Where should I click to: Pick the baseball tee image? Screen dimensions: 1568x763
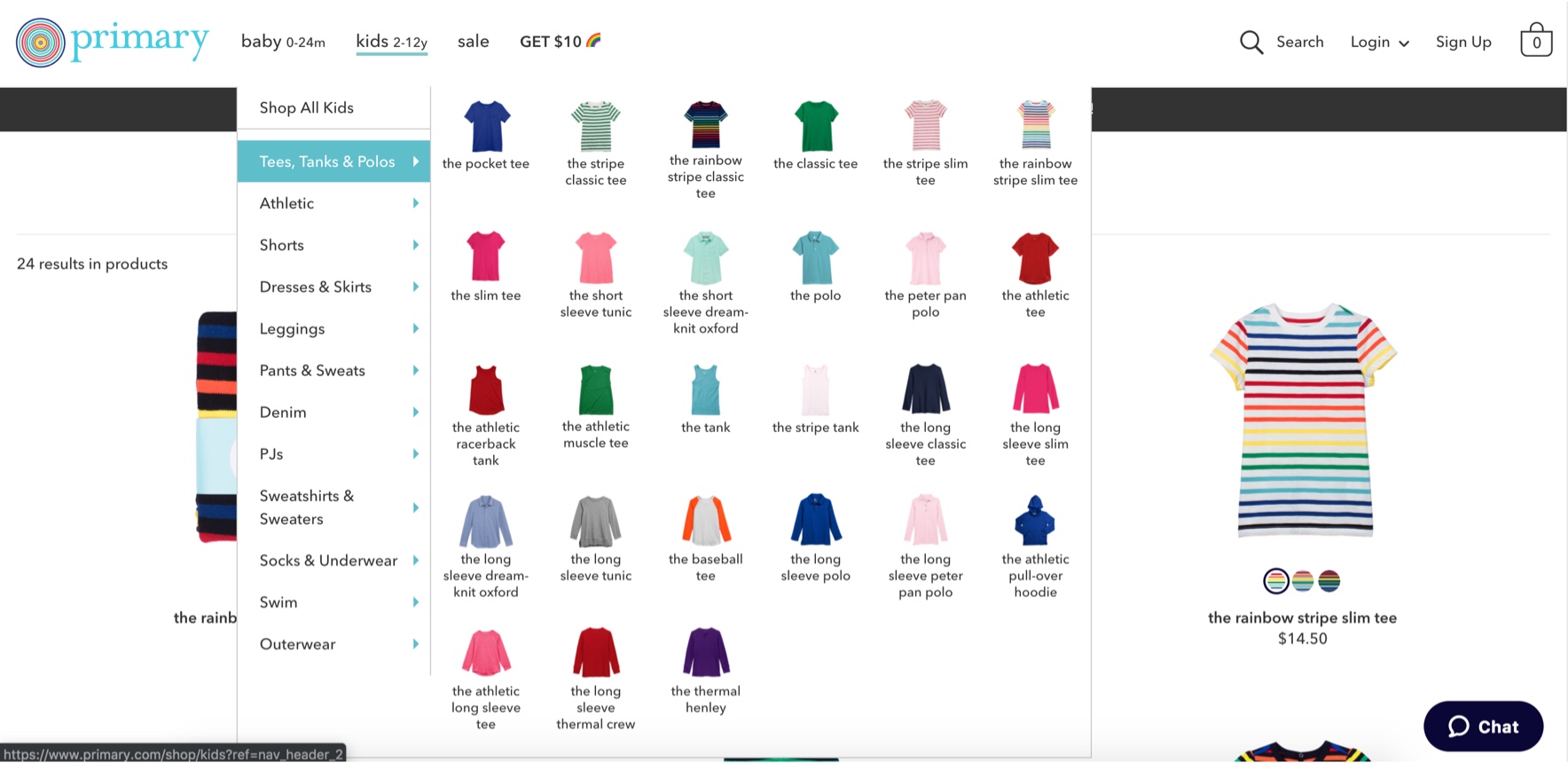pyautogui.click(x=706, y=521)
